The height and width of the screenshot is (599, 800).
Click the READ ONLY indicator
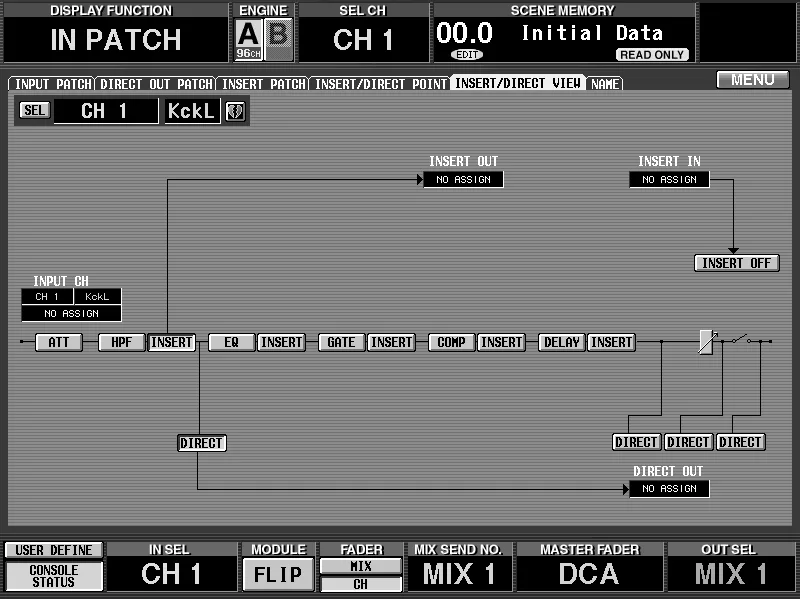click(x=652, y=55)
